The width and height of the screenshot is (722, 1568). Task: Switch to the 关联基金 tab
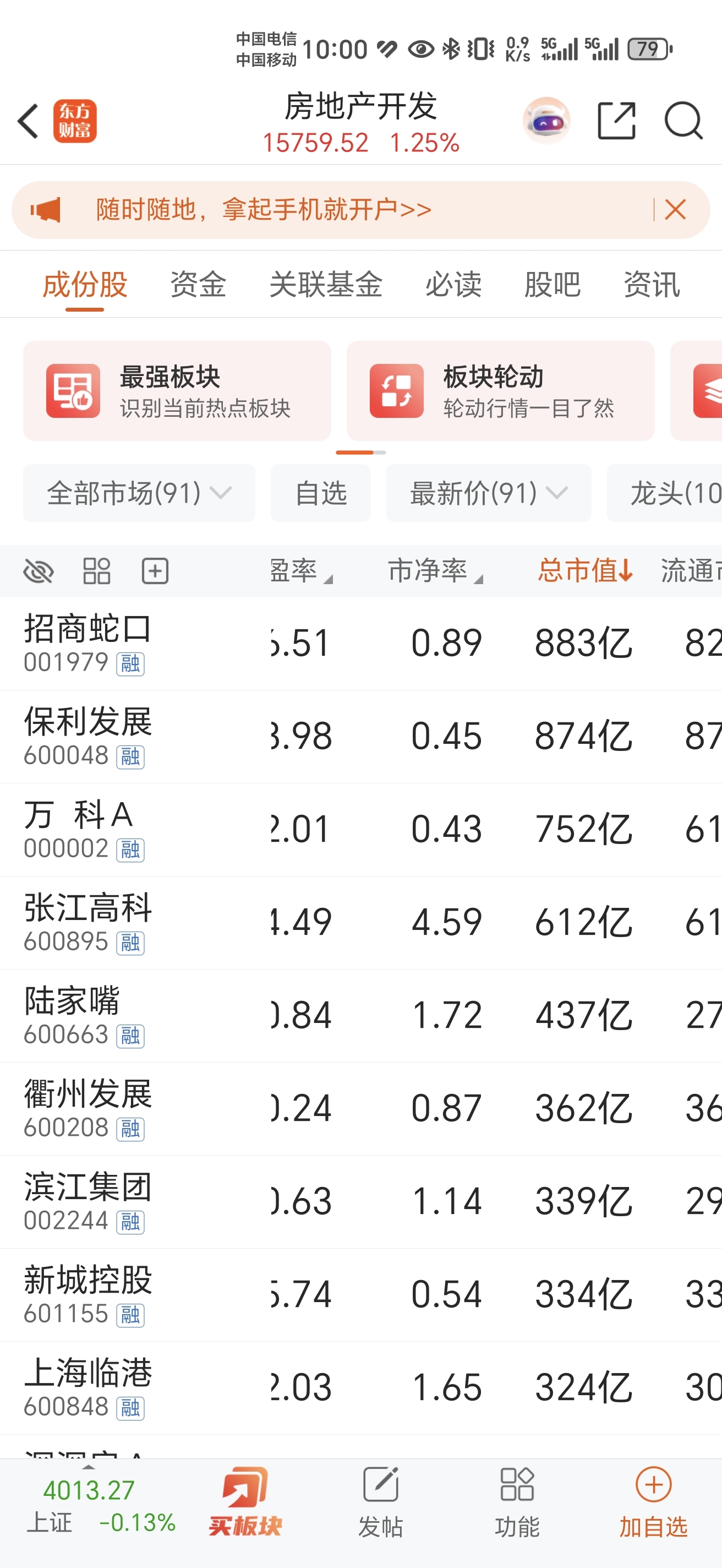[x=326, y=284]
